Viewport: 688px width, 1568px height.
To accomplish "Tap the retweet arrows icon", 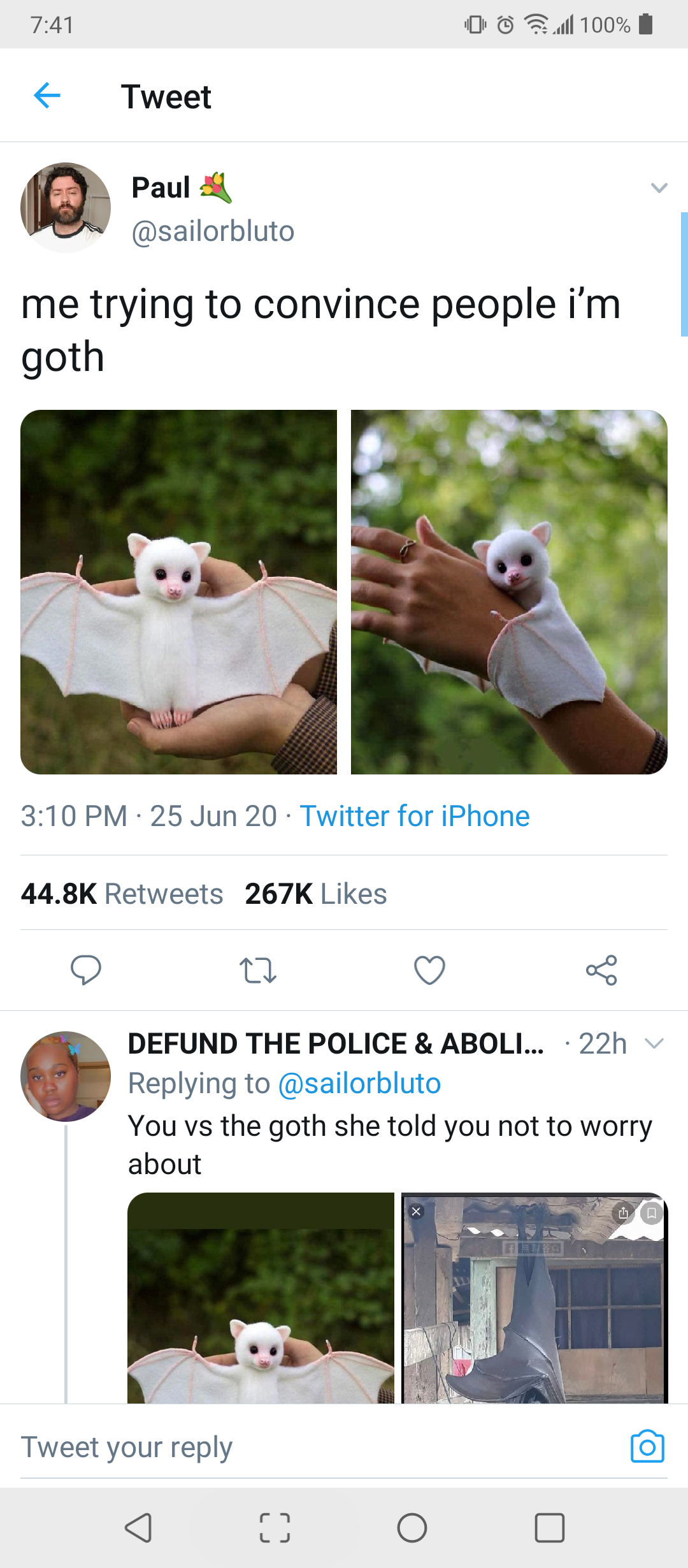I will (x=257, y=970).
